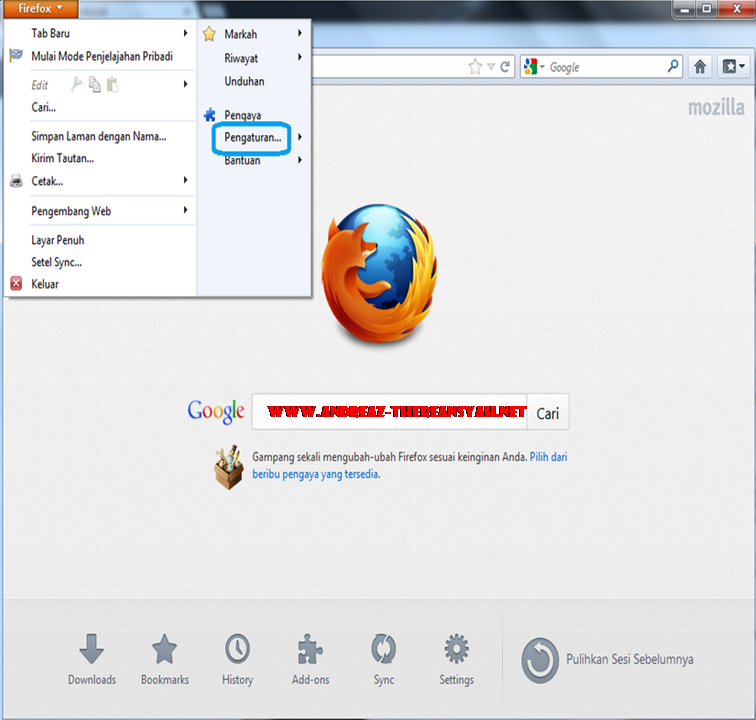This screenshot has height=720, width=756.
Task: Click the Google logo beside search box
Action: 216,411
